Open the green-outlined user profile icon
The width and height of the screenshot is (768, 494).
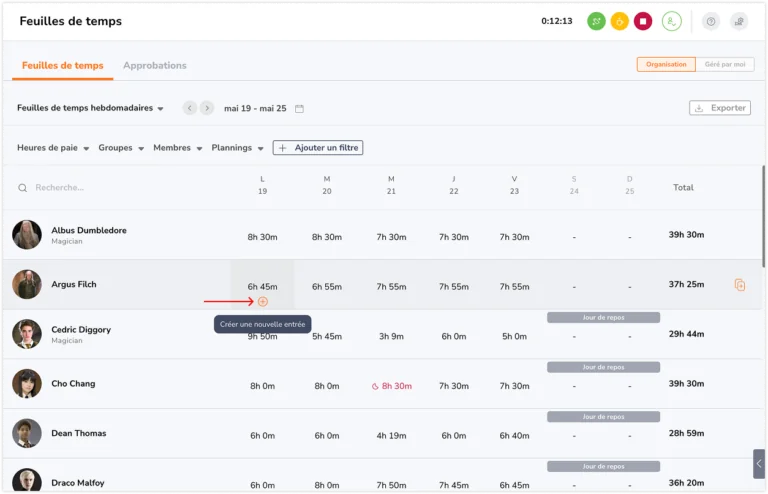672,21
